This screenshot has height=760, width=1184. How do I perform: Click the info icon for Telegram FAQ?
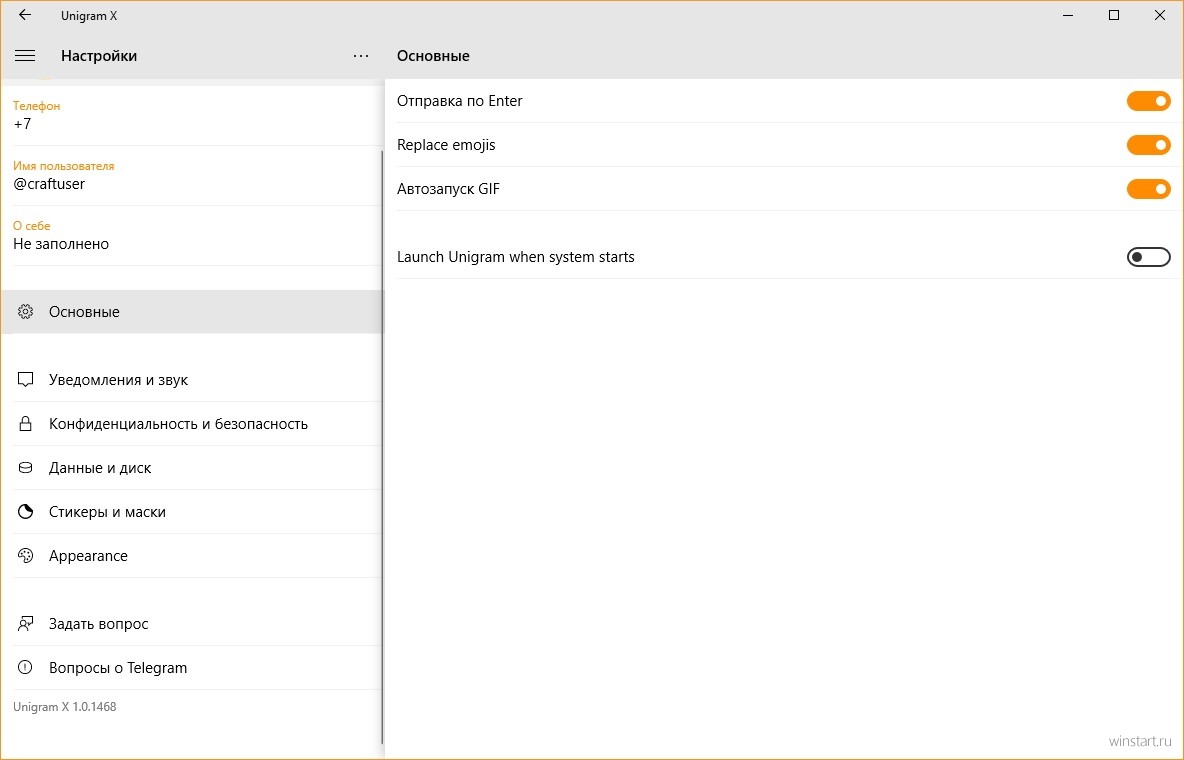click(x=26, y=667)
